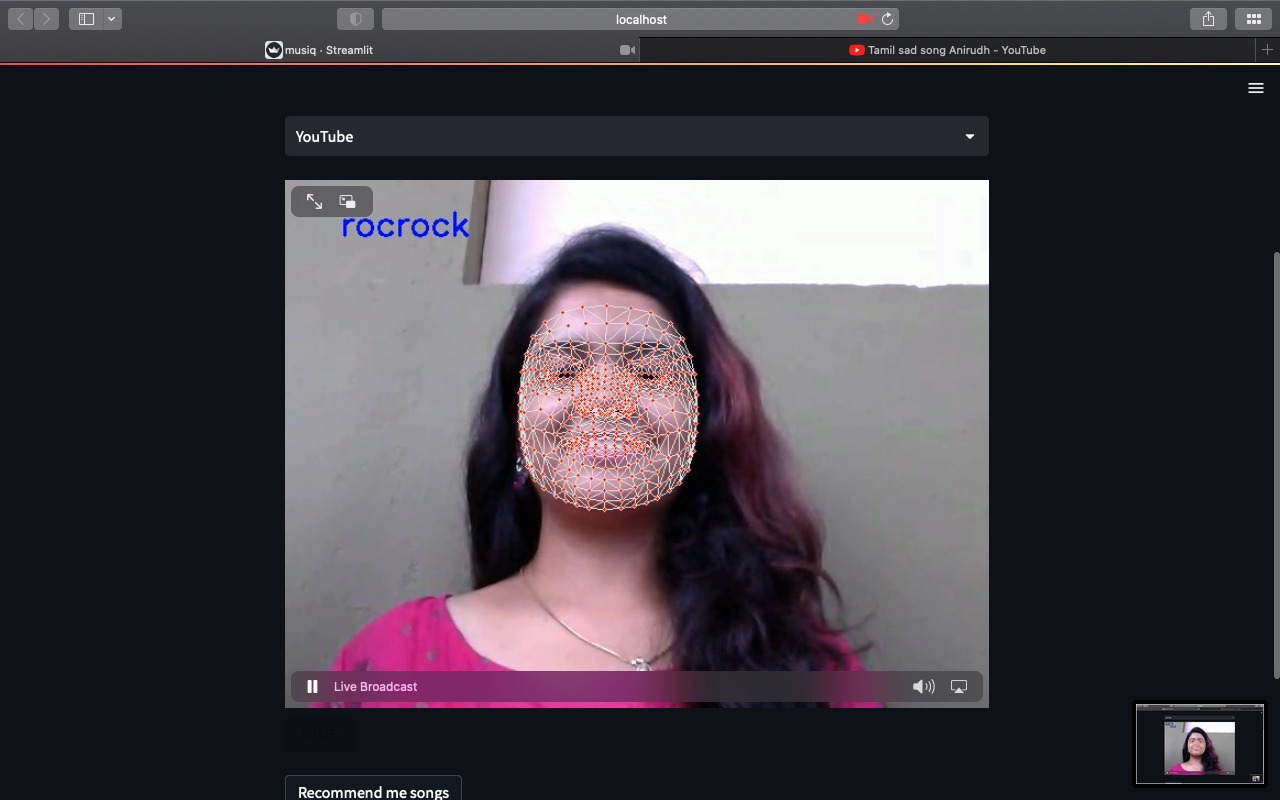Image resolution: width=1280 pixels, height=800 pixels.
Task: Click the picture-in-picture thumbnail at bottom right
Action: (x=1199, y=743)
